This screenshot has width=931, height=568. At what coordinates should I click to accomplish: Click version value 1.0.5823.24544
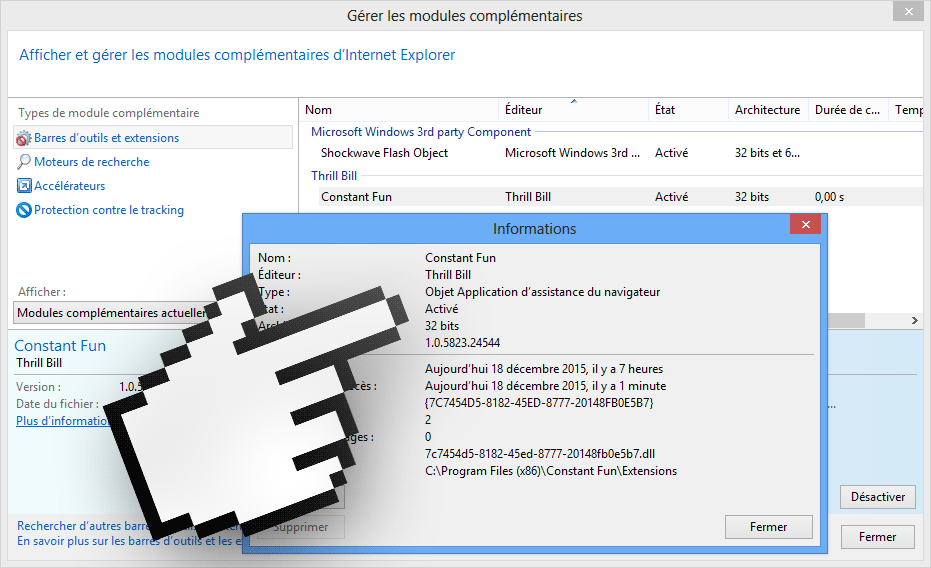(462, 343)
